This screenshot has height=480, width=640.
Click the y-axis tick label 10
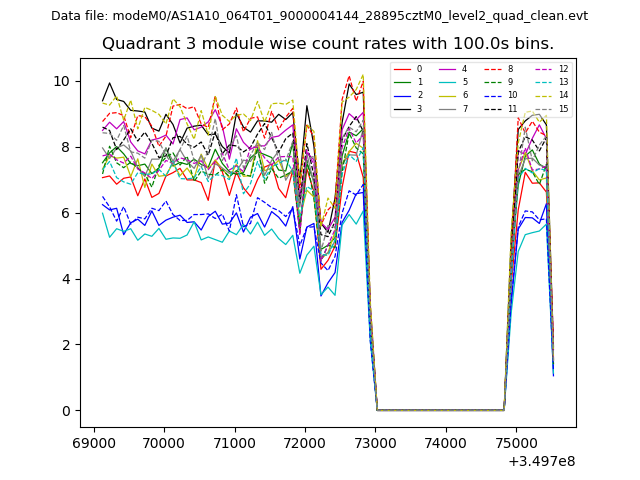61,81
